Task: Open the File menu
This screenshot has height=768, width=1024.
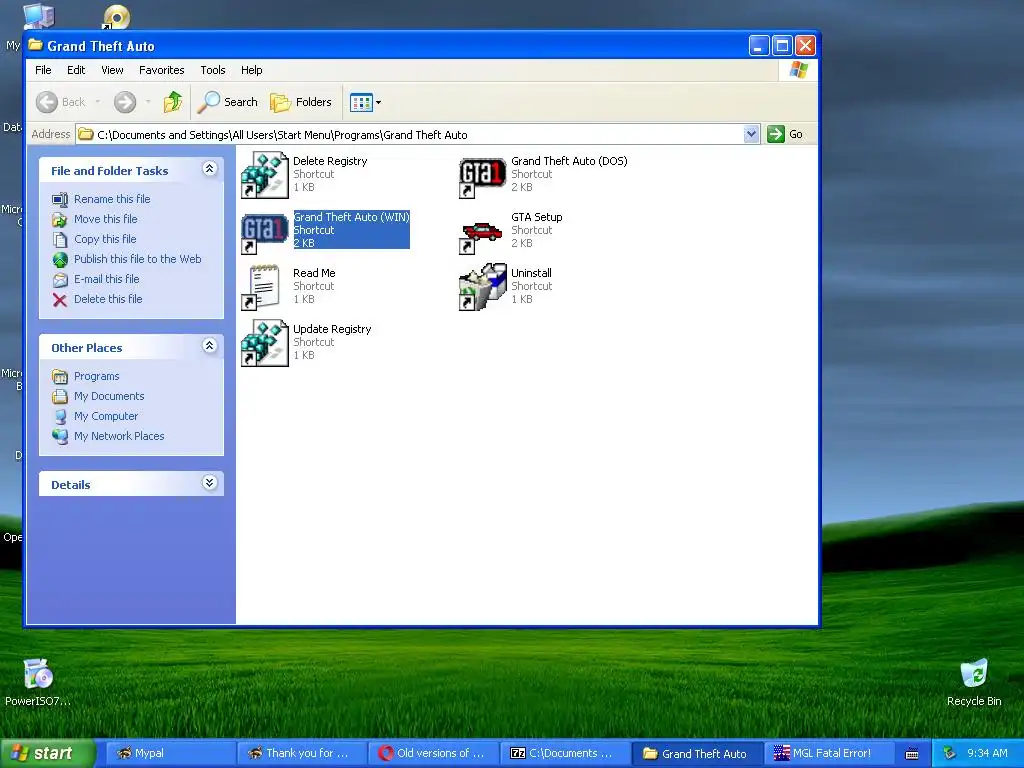Action: (x=43, y=70)
